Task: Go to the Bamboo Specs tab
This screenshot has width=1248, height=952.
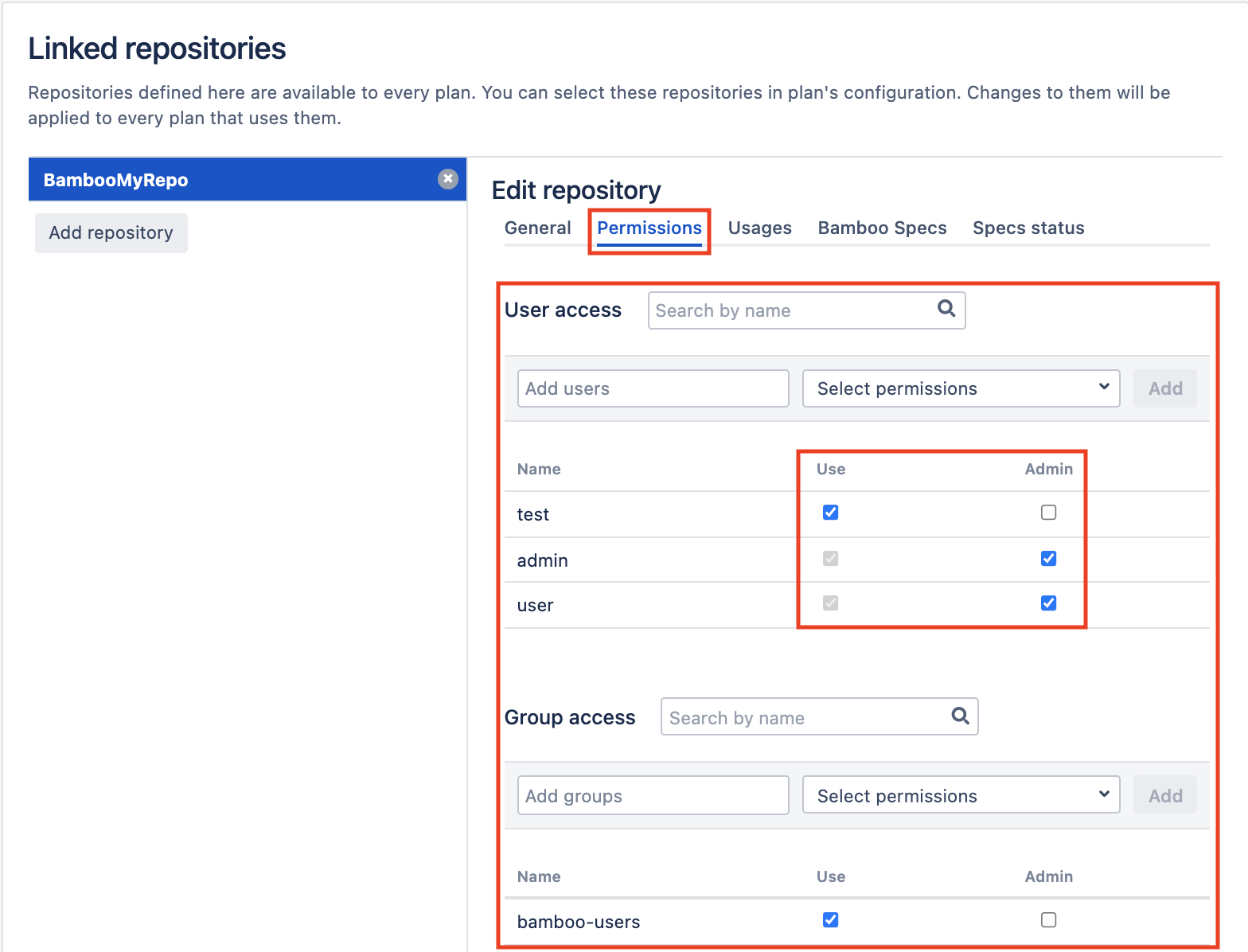Action: pyautogui.click(x=882, y=228)
